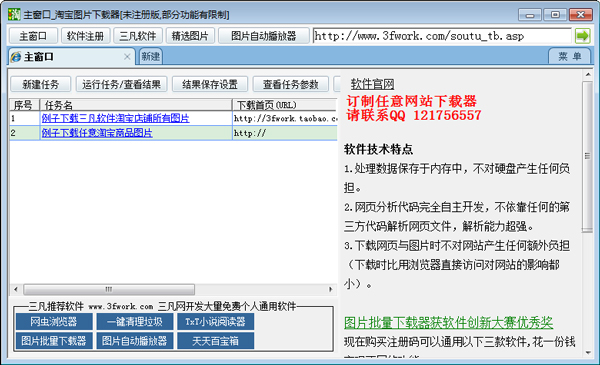Open link 图片批量下载器获软件创新大赛优秀奖
The image size is (600, 365).
[x=448, y=323]
